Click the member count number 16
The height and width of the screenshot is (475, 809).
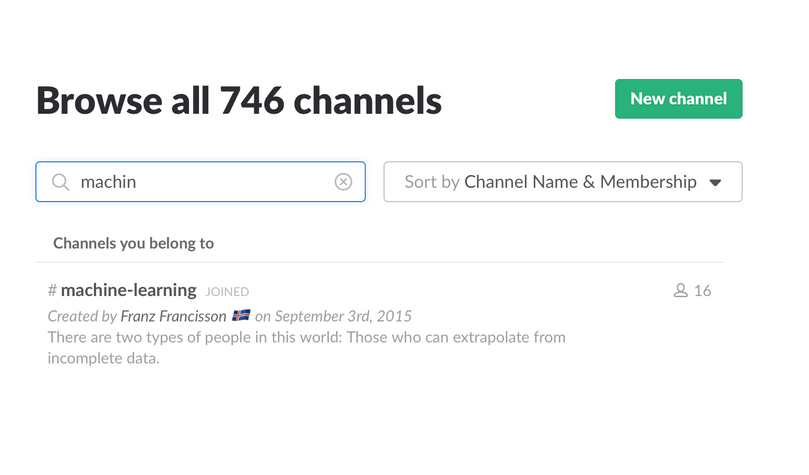point(703,291)
